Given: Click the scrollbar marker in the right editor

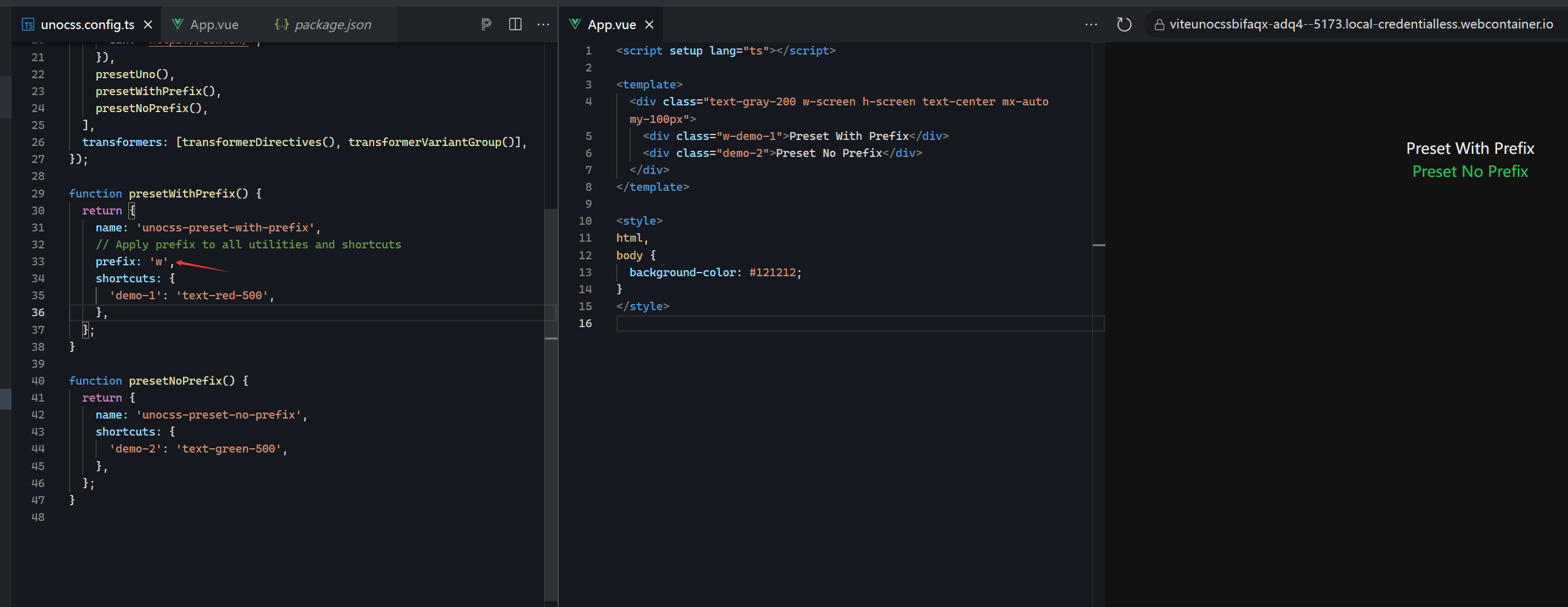Looking at the screenshot, I should [1099, 245].
